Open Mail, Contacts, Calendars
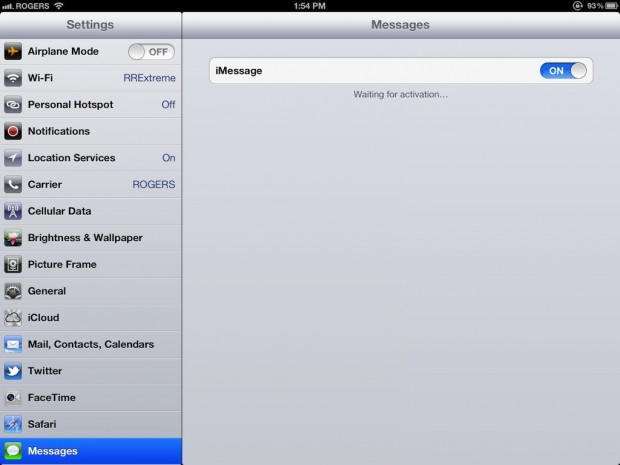Screen dimensions: 620x465 (91, 344)
